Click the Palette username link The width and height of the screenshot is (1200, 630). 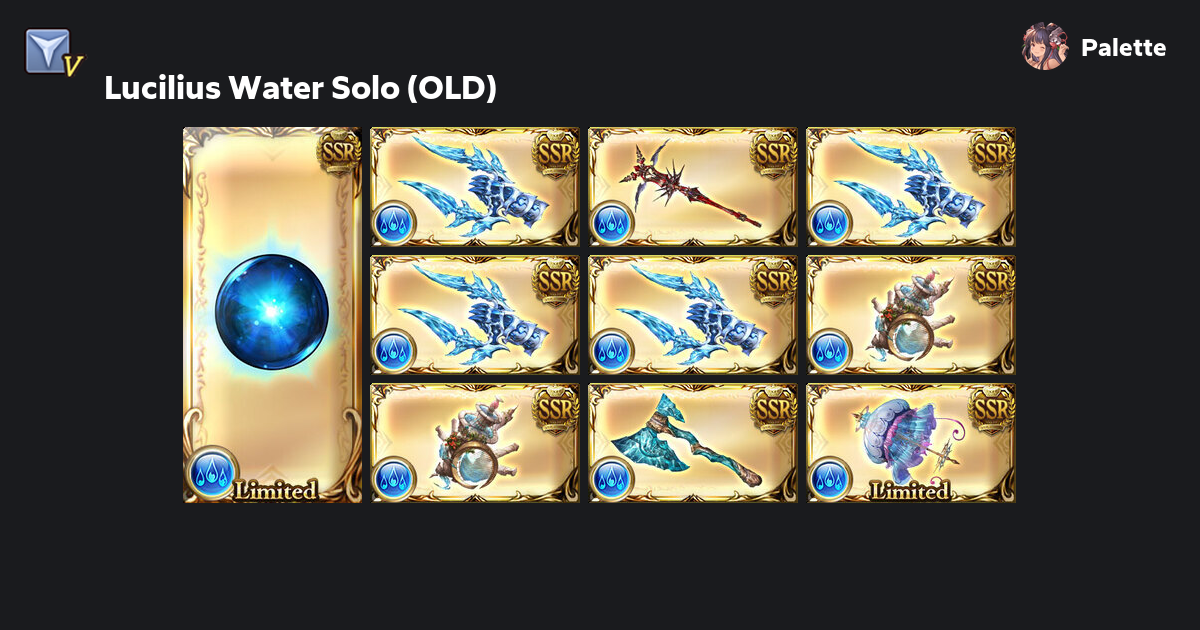[x=1123, y=48]
